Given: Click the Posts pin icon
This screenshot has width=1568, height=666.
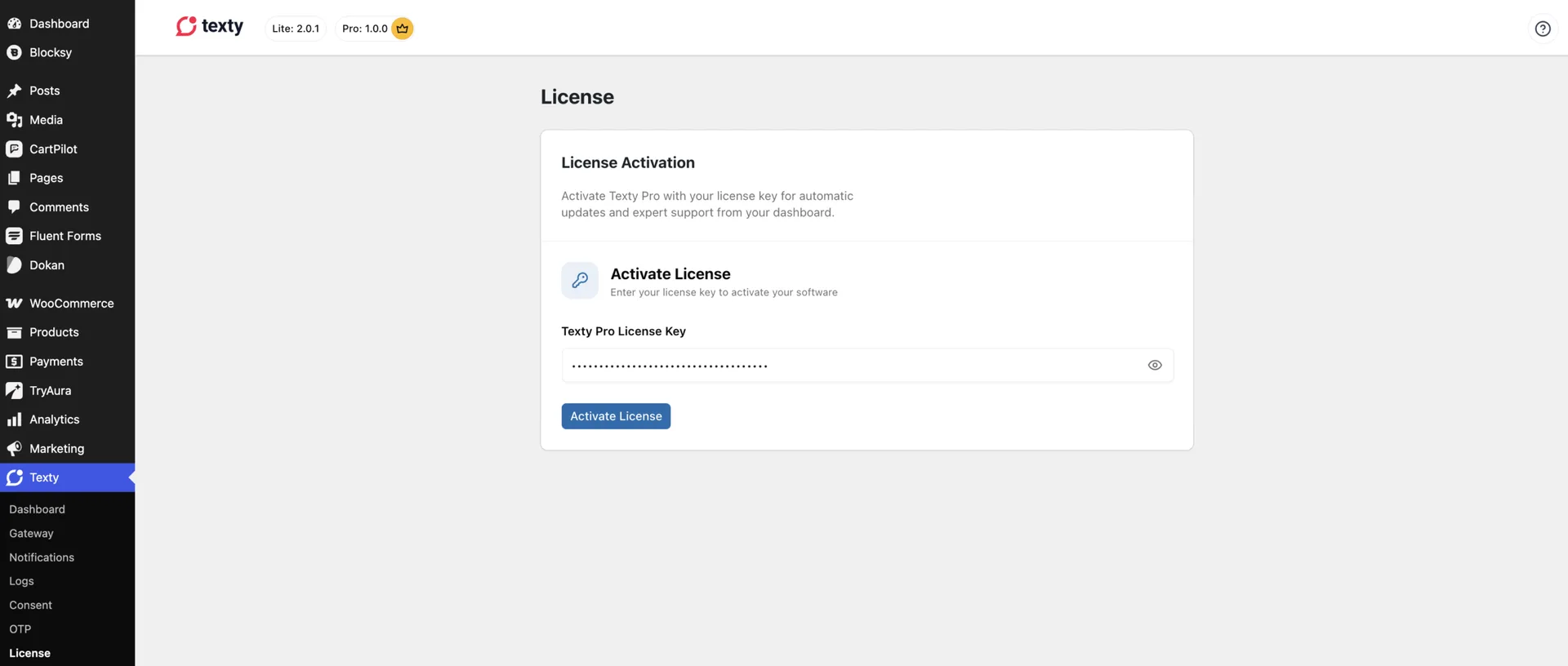Looking at the screenshot, I should point(14,91).
